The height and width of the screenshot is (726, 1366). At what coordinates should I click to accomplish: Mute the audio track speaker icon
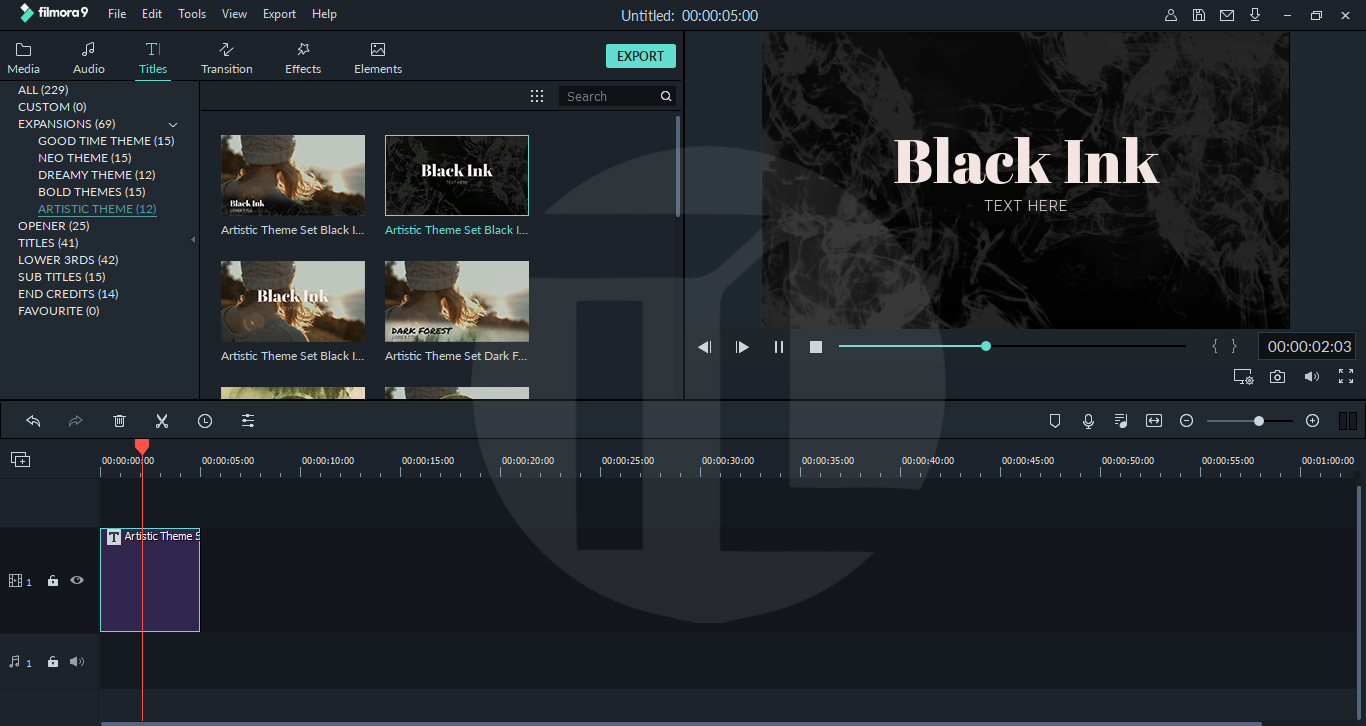[76, 661]
